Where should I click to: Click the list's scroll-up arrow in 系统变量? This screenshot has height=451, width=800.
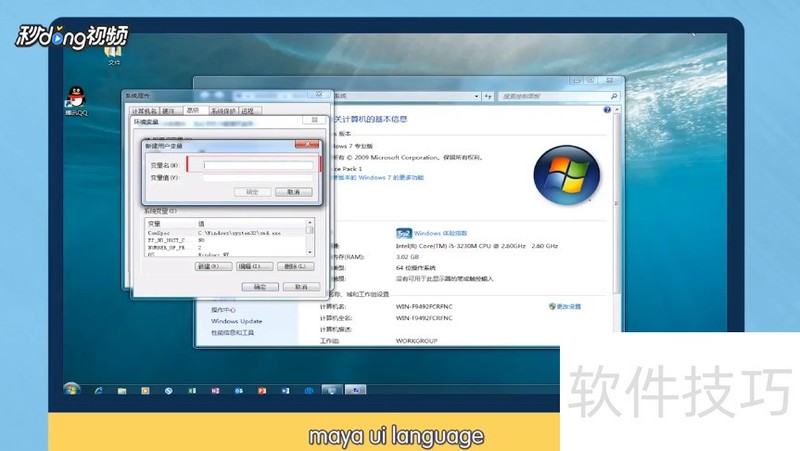(309, 222)
